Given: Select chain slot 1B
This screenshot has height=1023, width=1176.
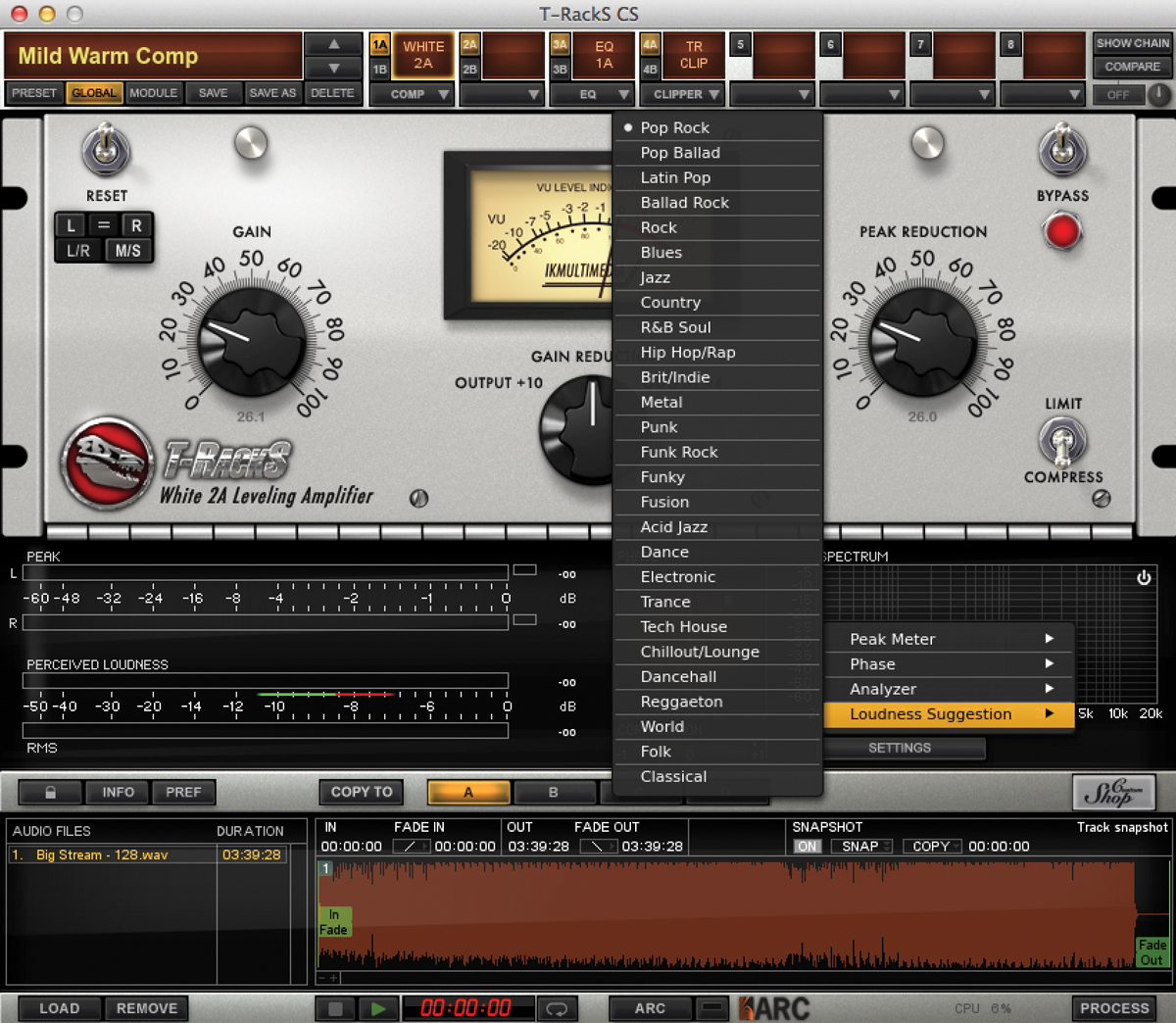Looking at the screenshot, I should pyautogui.click(x=379, y=70).
